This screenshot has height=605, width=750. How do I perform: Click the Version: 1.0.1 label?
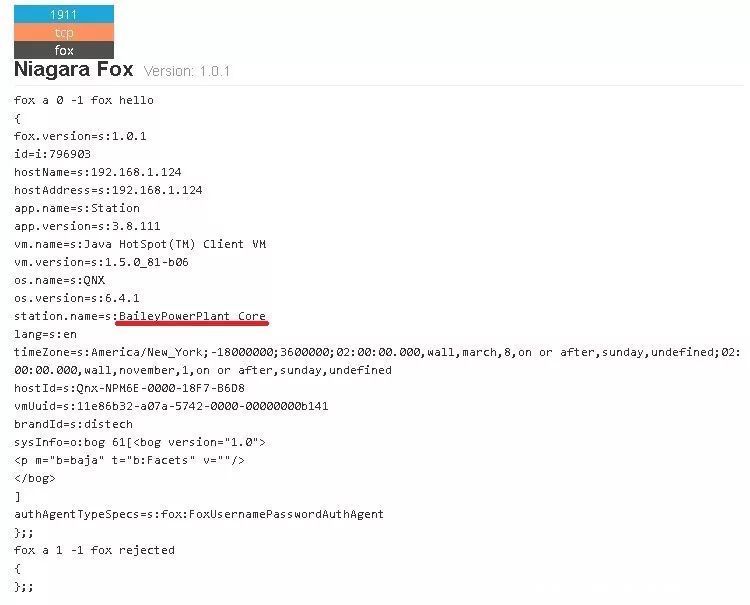pos(187,71)
